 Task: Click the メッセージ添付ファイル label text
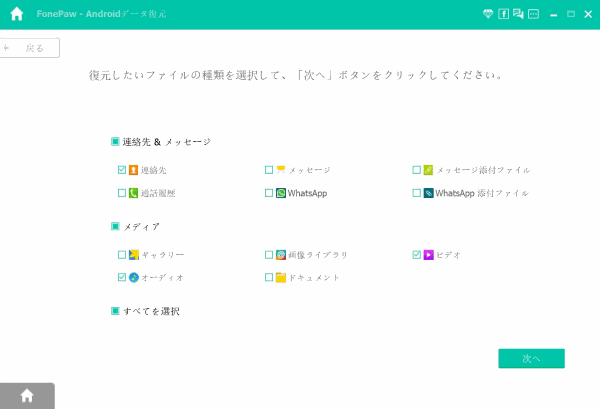coord(483,170)
